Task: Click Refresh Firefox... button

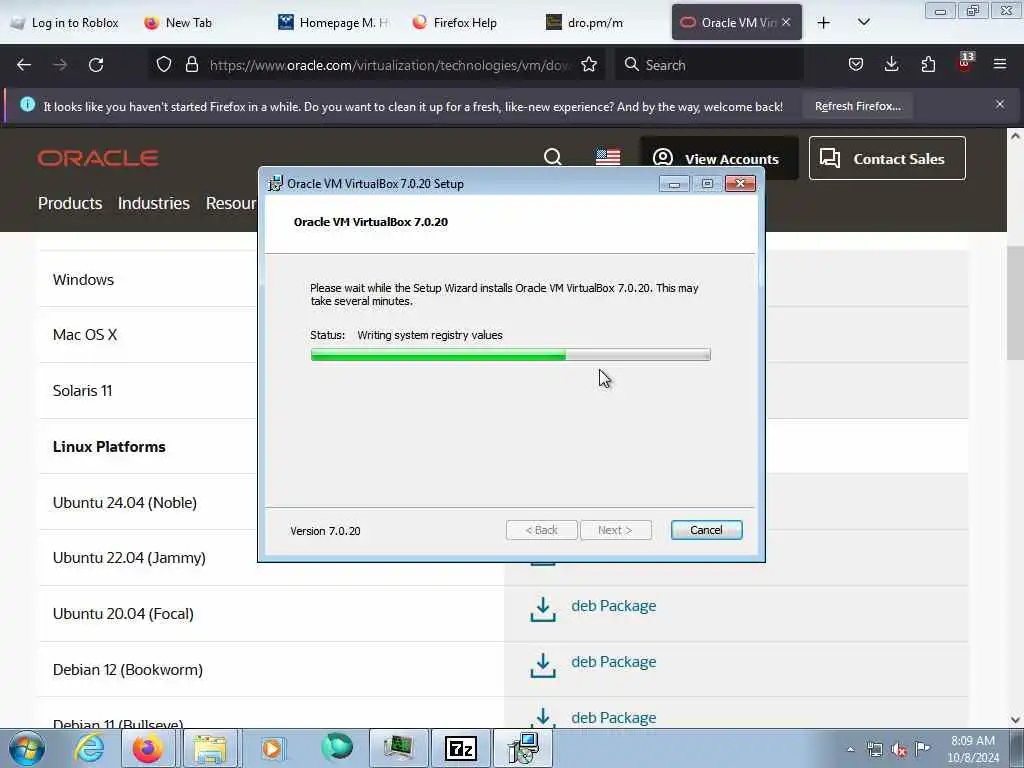Action: pos(857,106)
